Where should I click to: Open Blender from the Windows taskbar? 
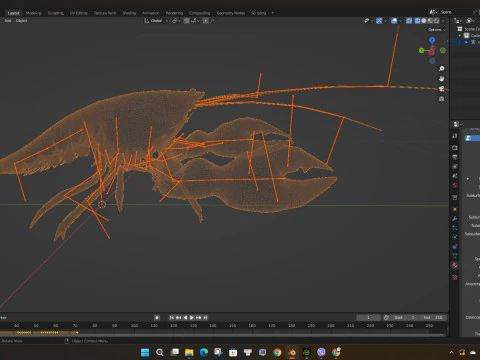[x=292, y=352]
